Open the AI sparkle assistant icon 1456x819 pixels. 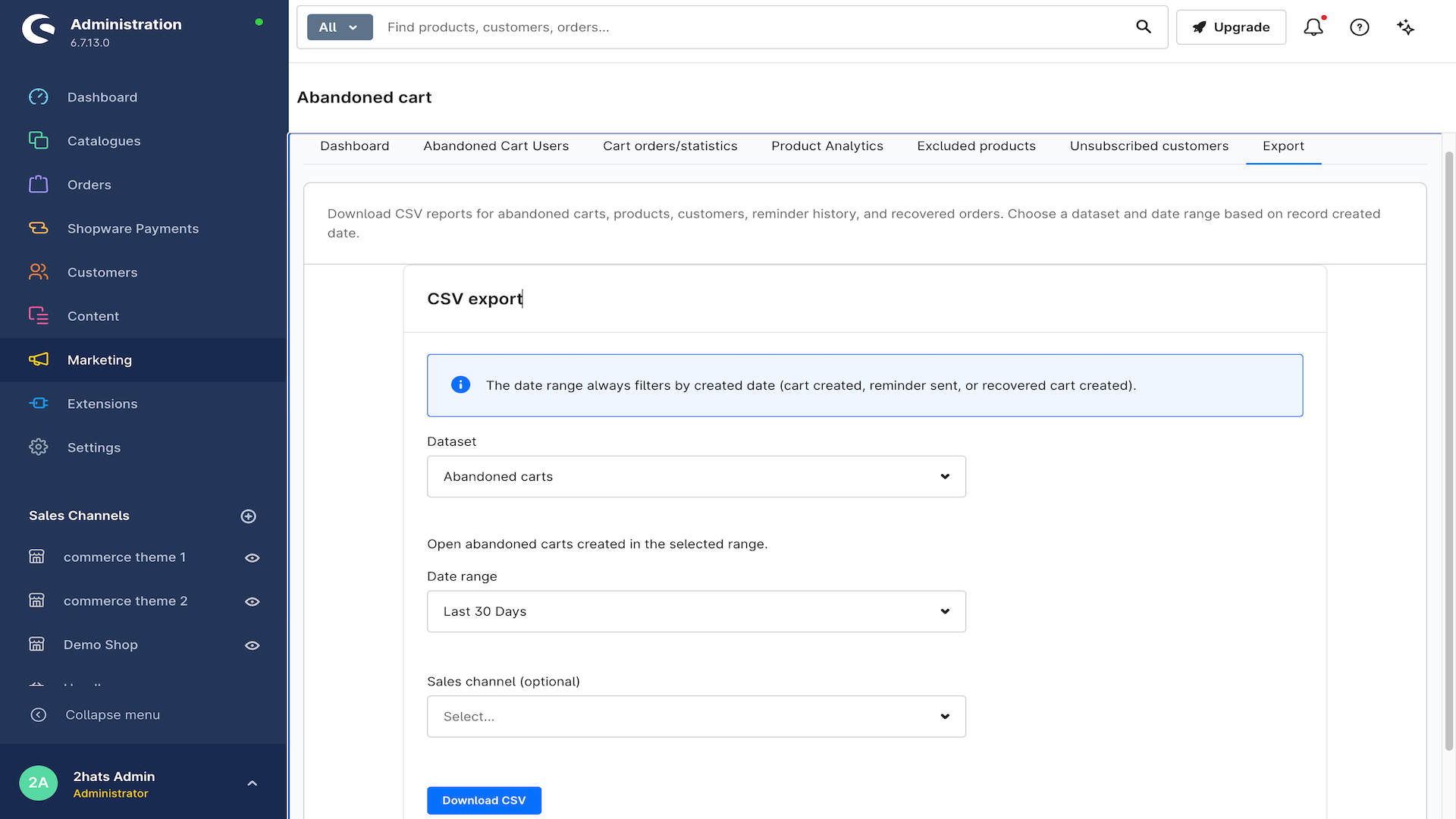pos(1405,27)
